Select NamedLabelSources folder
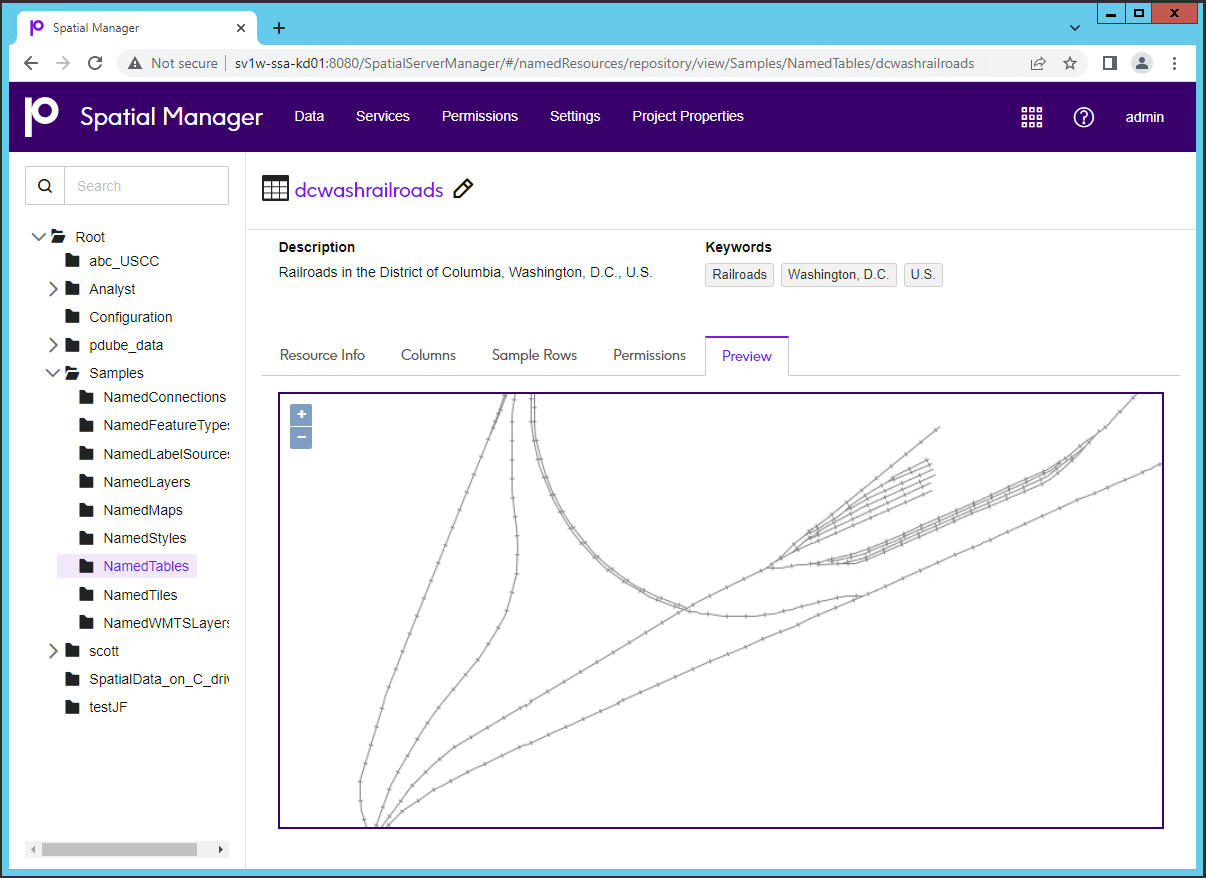The image size is (1206, 878). coord(166,454)
